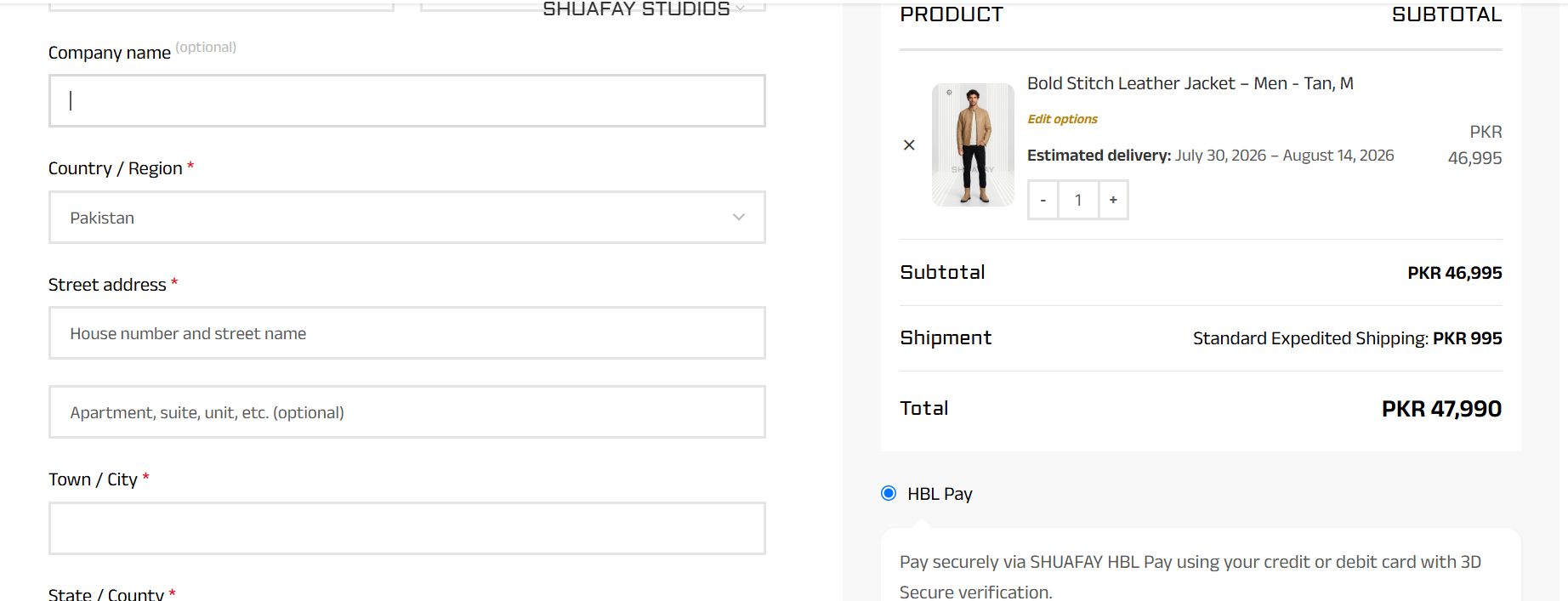Open the Bold Stitch jacket thumbnail
The height and width of the screenshot is (601, 1568).
pos(973,145)
